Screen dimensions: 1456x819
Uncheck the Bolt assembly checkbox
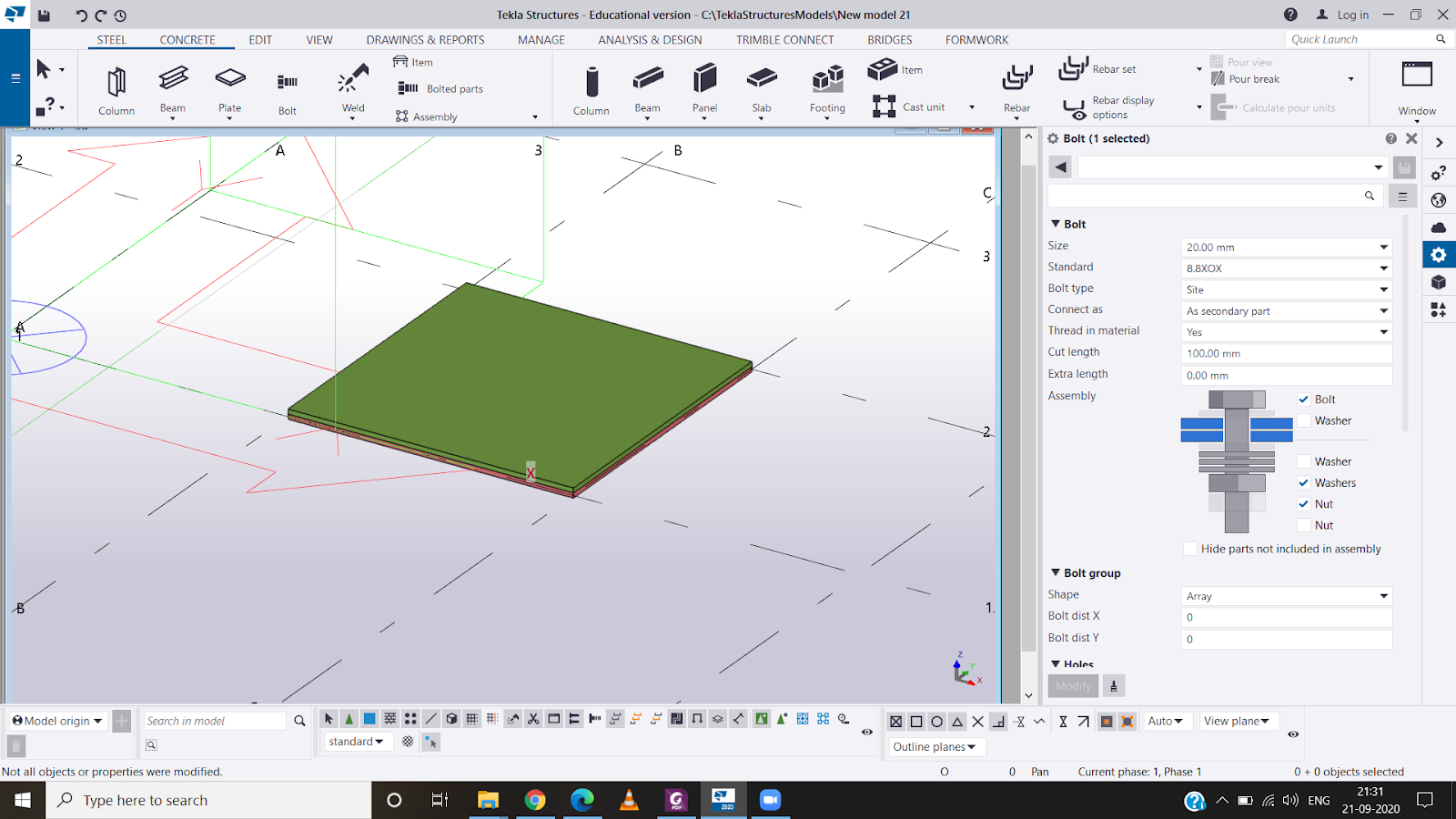click(1304, 399)
